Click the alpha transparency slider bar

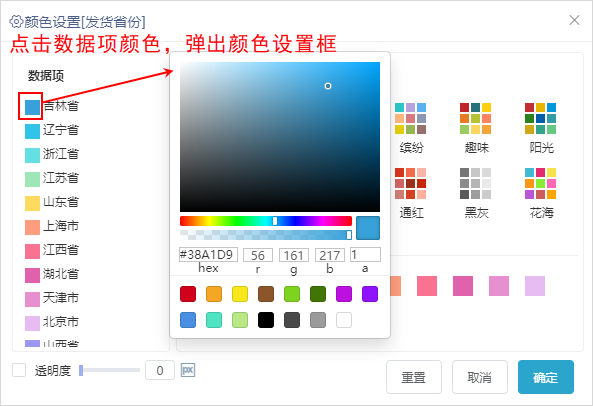[266, 235]
